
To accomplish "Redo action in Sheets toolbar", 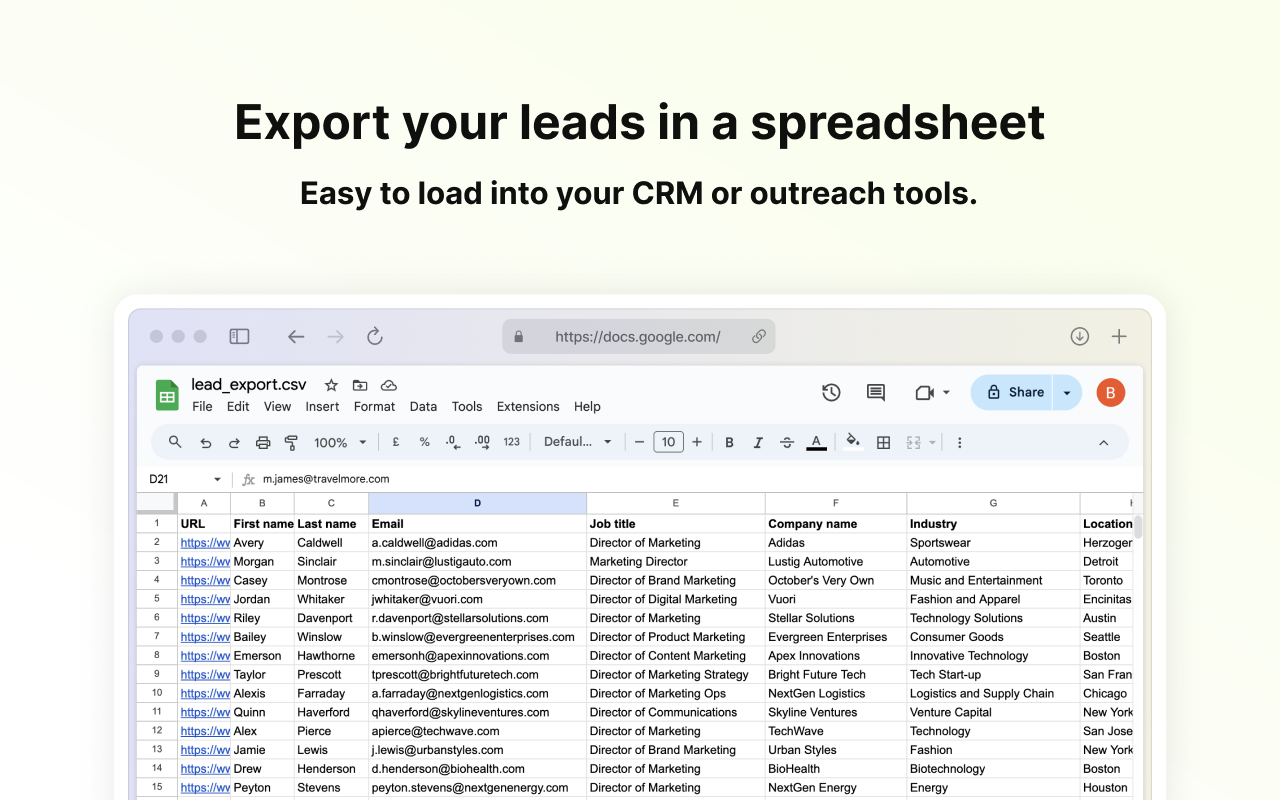I will (x=234, y=442).
